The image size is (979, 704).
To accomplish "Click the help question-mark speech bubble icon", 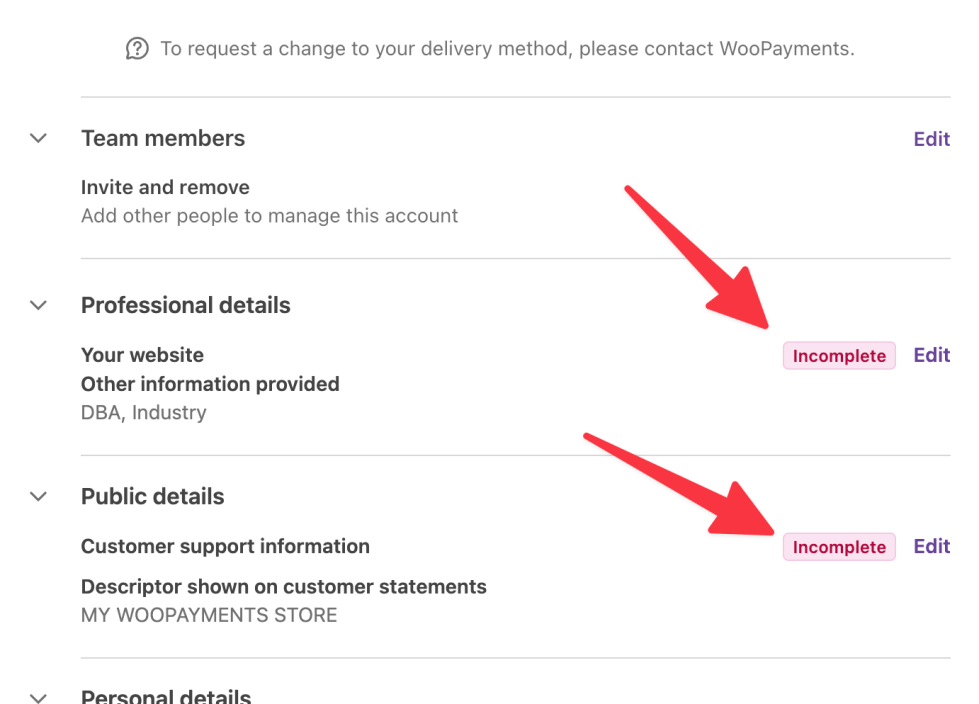I will click(x=137, y=48).
